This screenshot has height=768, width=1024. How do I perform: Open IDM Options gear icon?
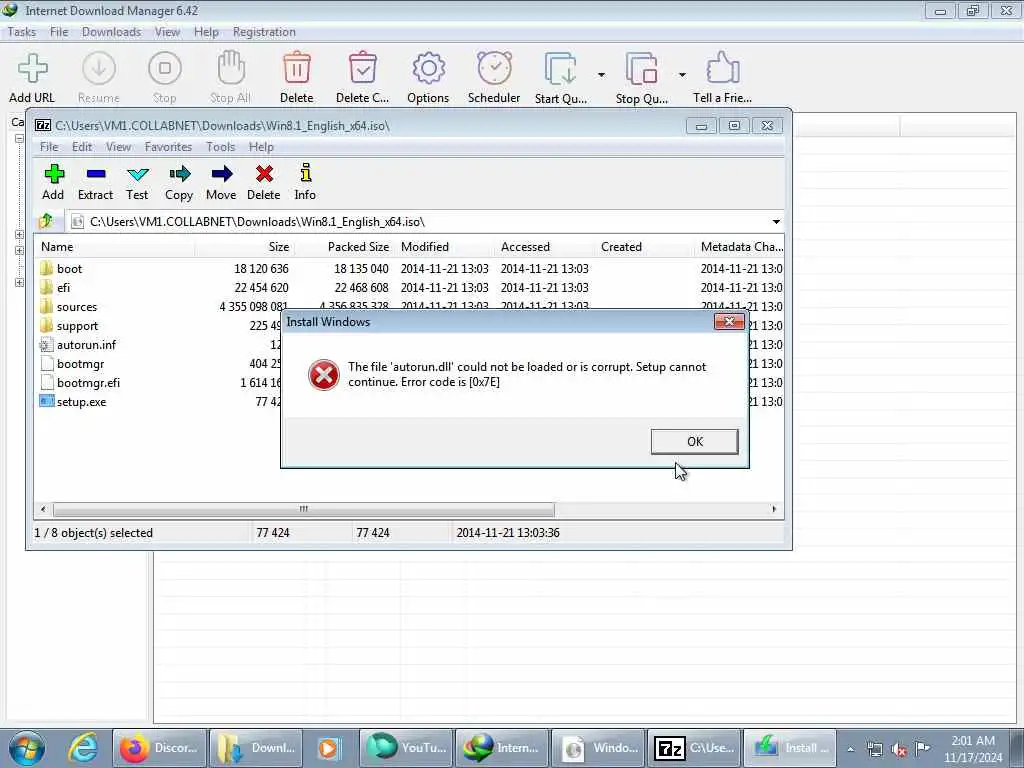(x=428, y=69)
